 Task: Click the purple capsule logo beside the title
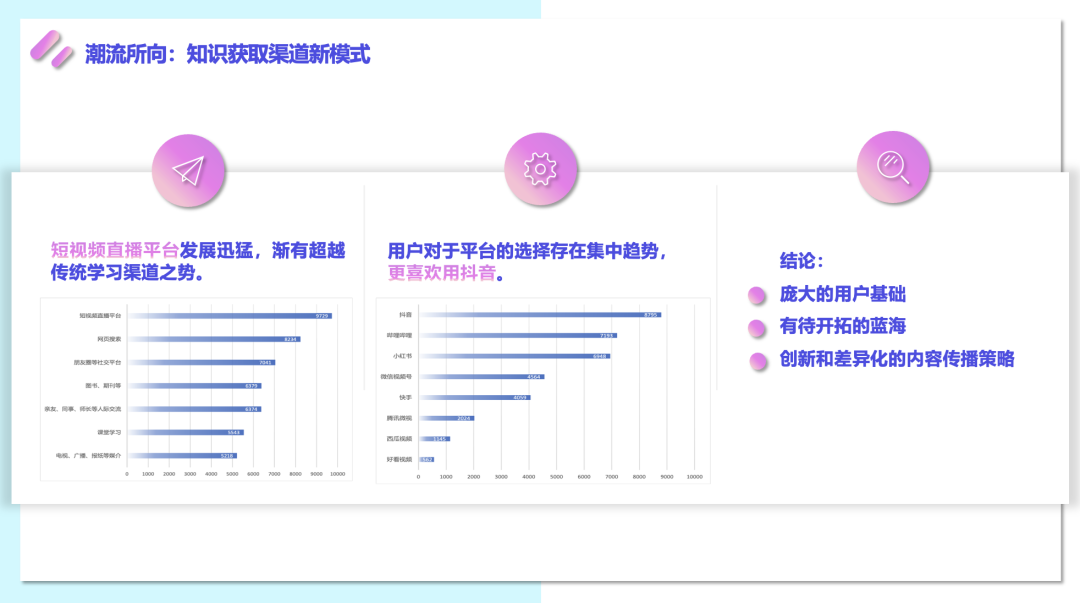pyautogui.click(x=51, y=49)
